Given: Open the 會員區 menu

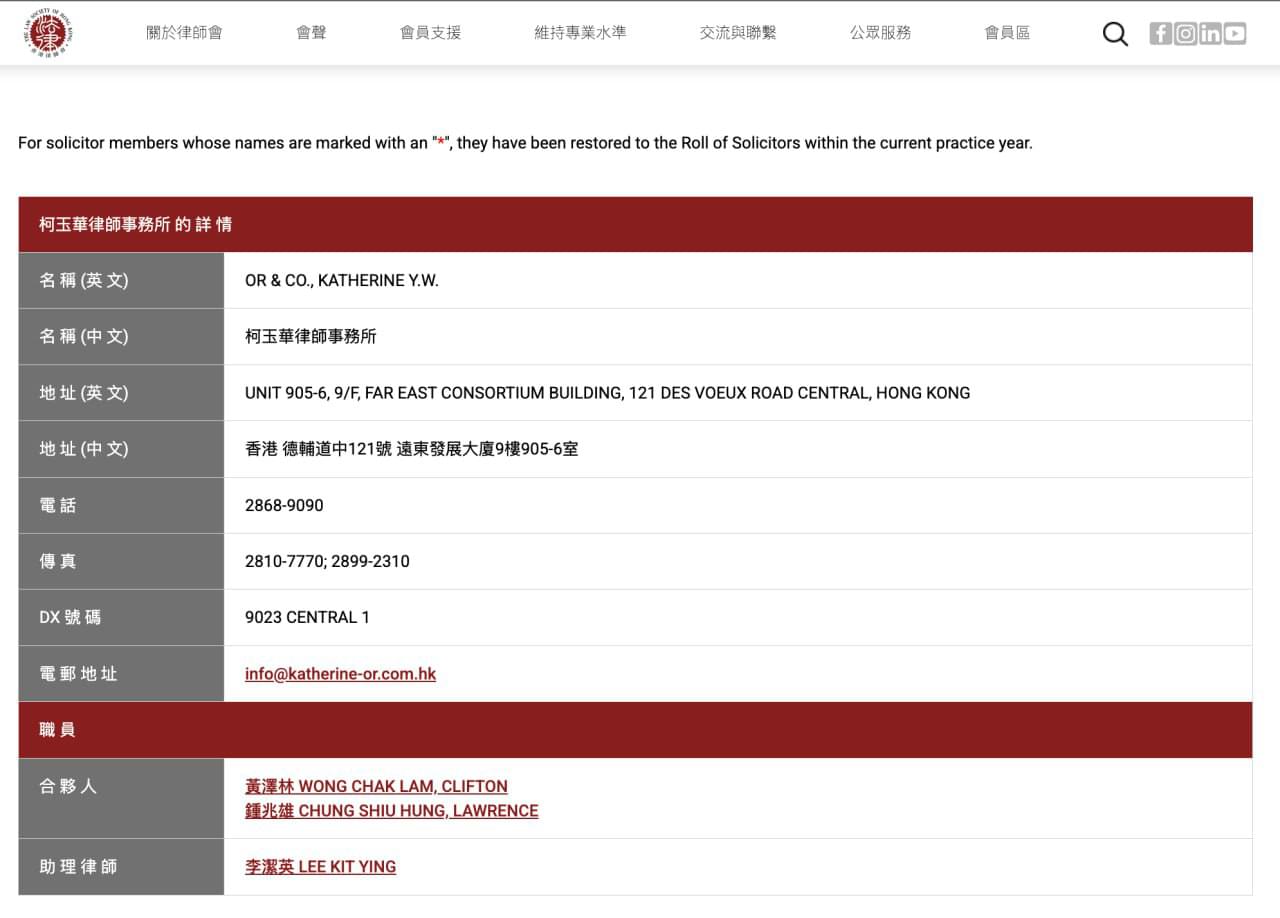Looking at the screenshot, I should (x=1007, y=33).
